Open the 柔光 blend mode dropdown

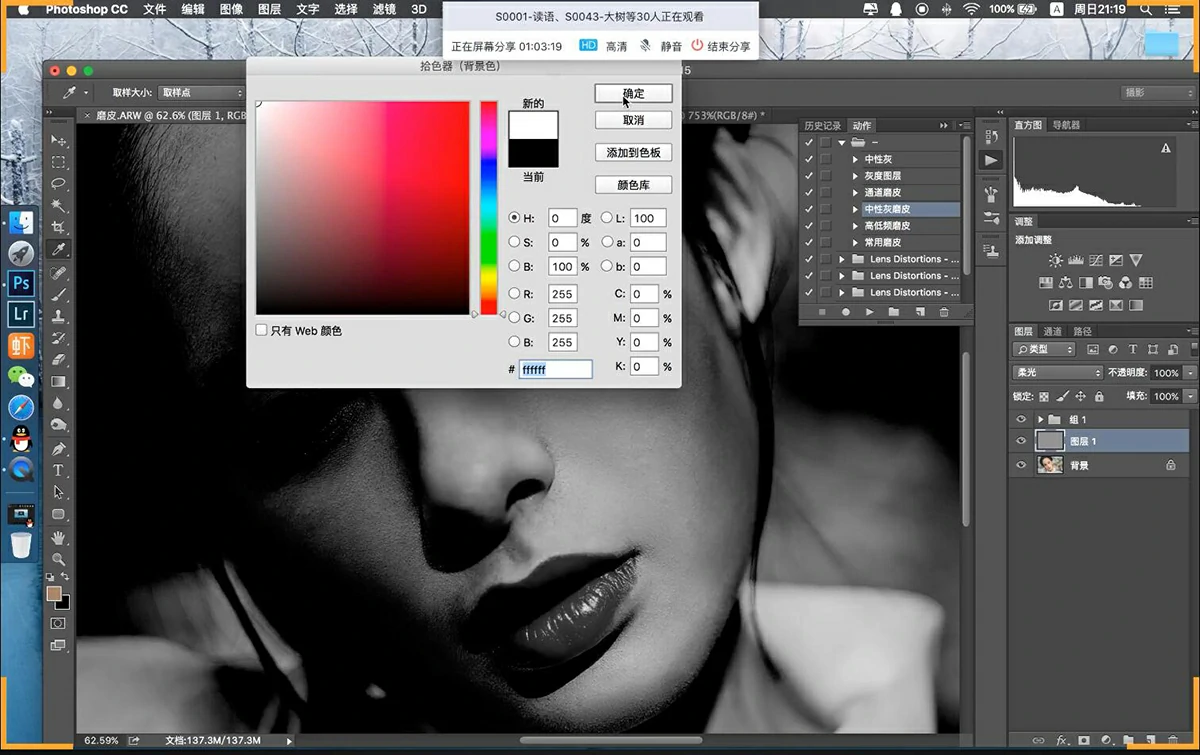click(1057, 372)
